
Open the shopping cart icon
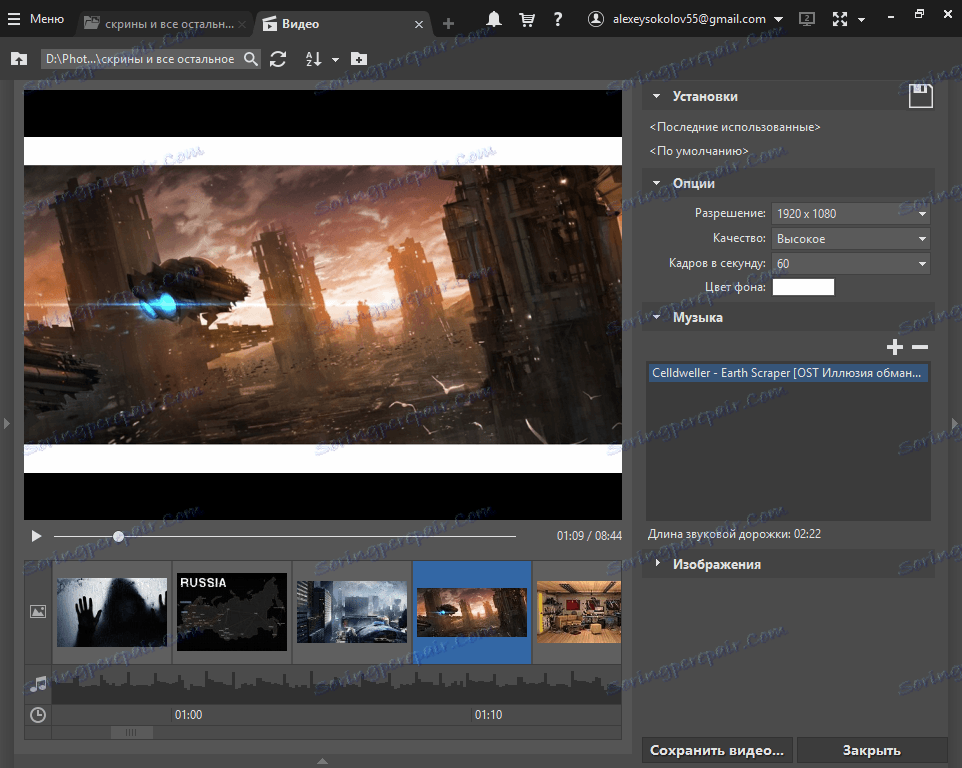pos(526,19)
